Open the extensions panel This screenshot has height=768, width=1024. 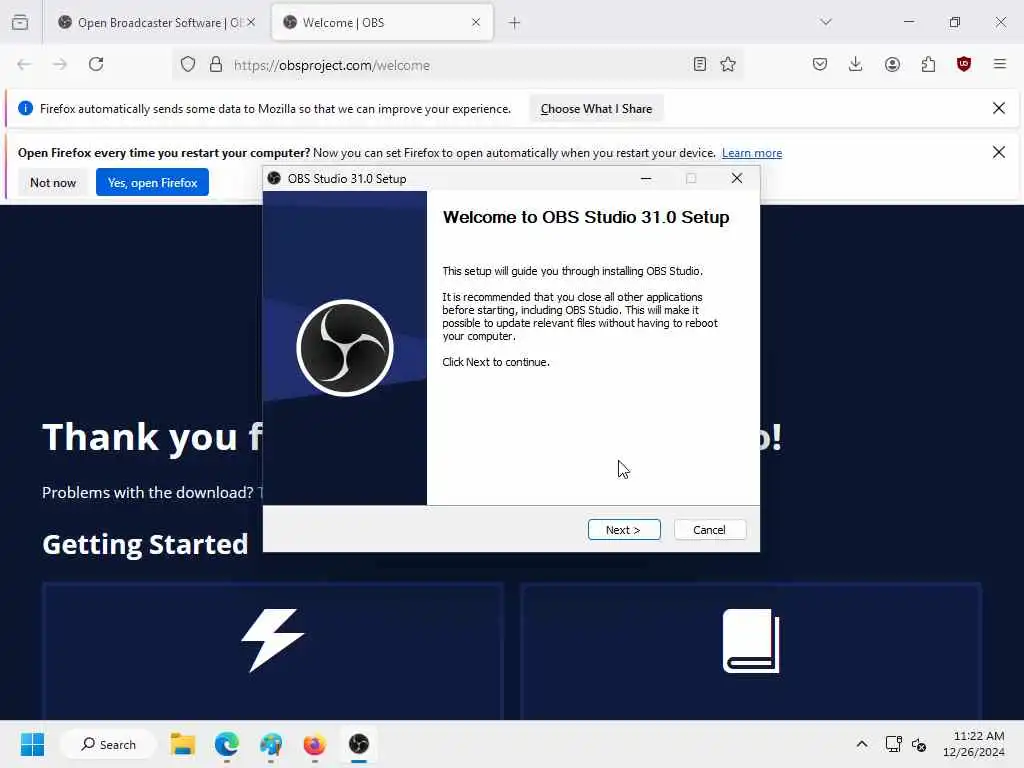click(x=928, y=64)
